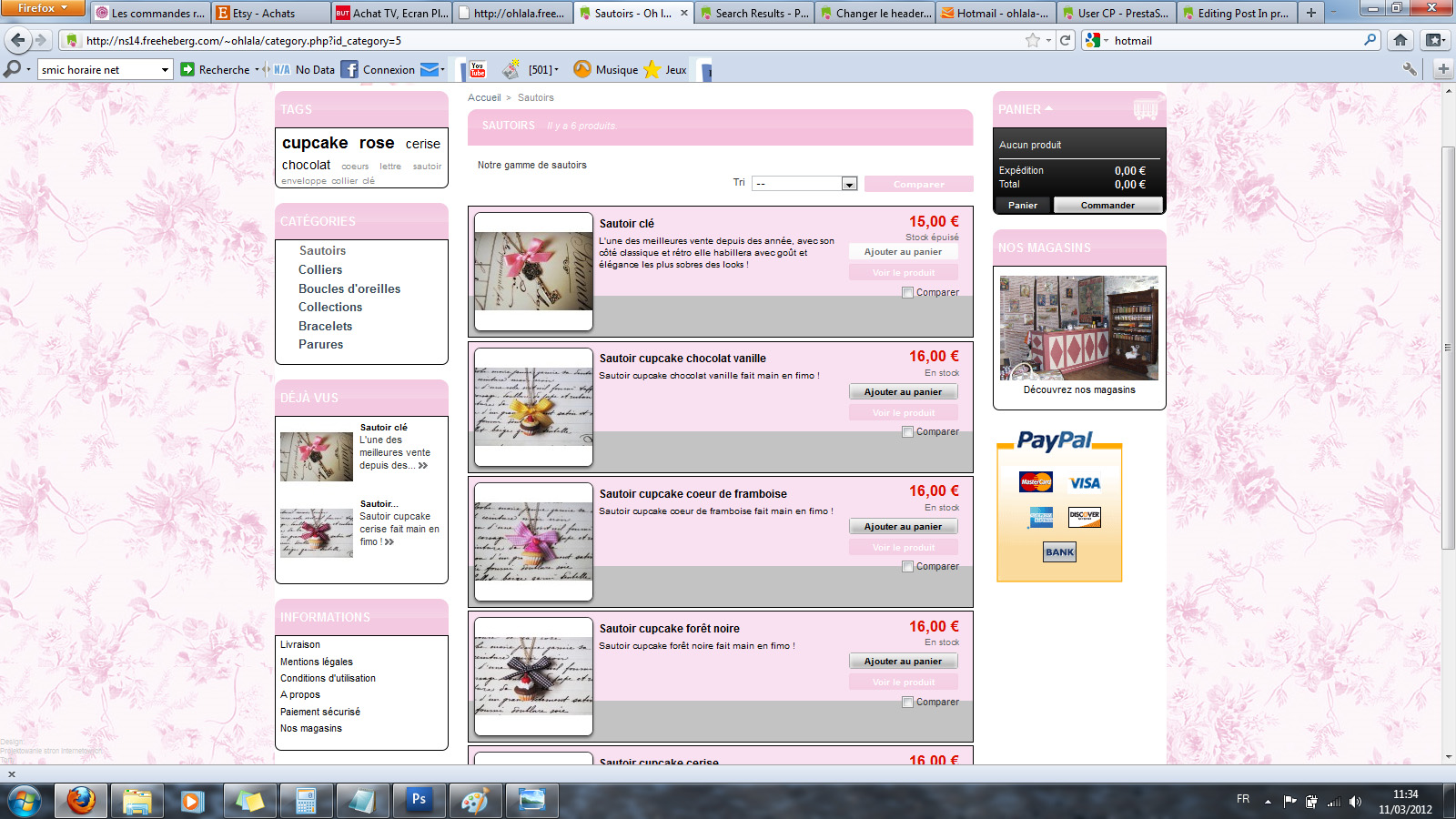
Task: Click the Commander button in the cart
Action: 1107,206
